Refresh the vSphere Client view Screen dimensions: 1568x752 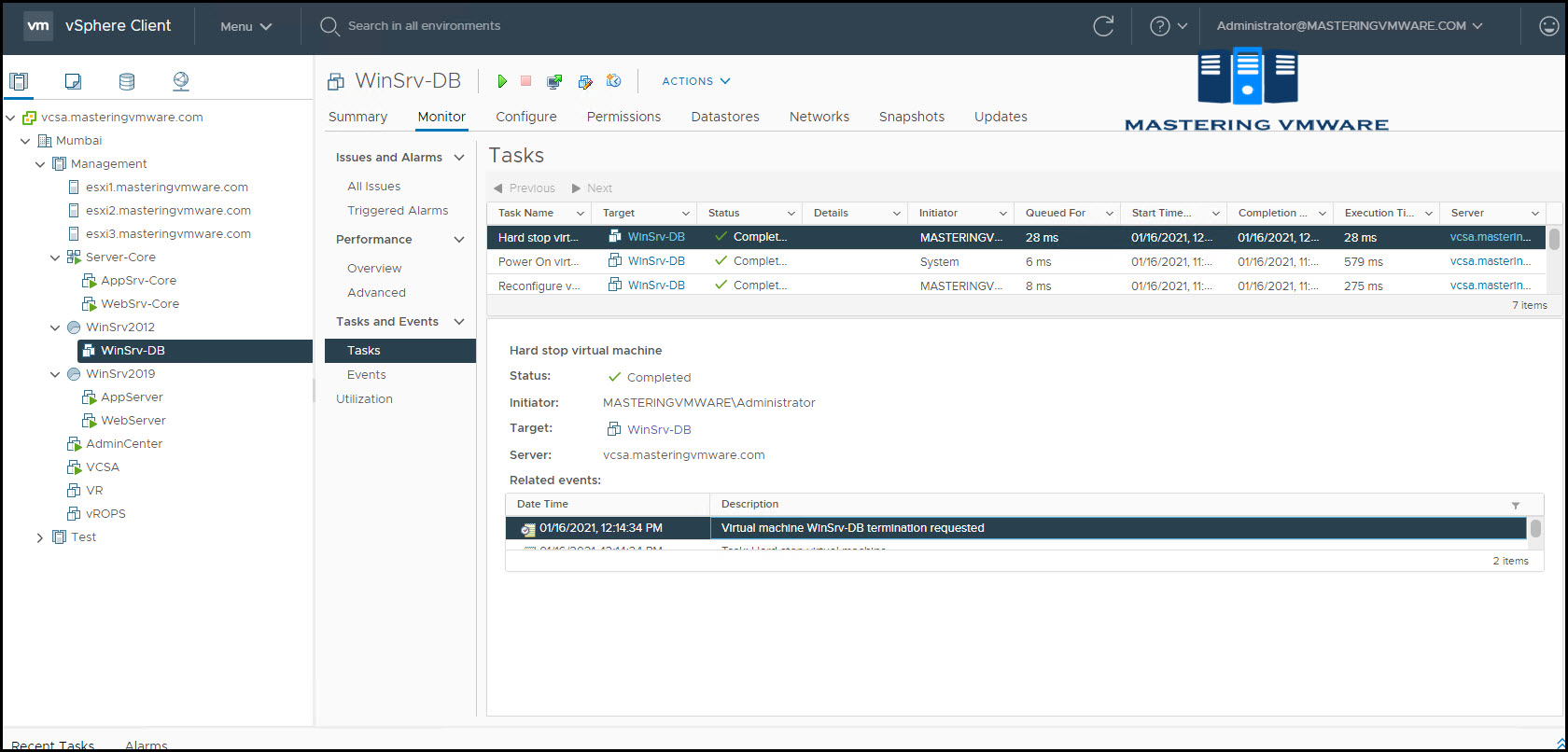[x=1103, y=26]
